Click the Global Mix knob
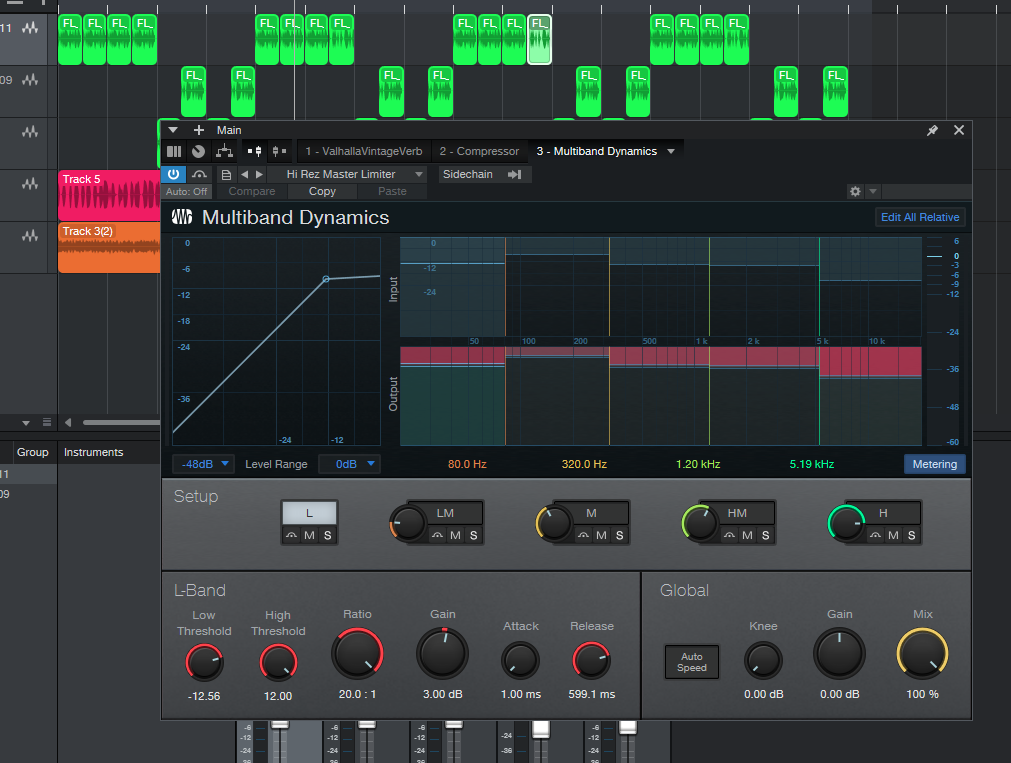The height and width of the screenshot is (763, 1011). [922, 653]
